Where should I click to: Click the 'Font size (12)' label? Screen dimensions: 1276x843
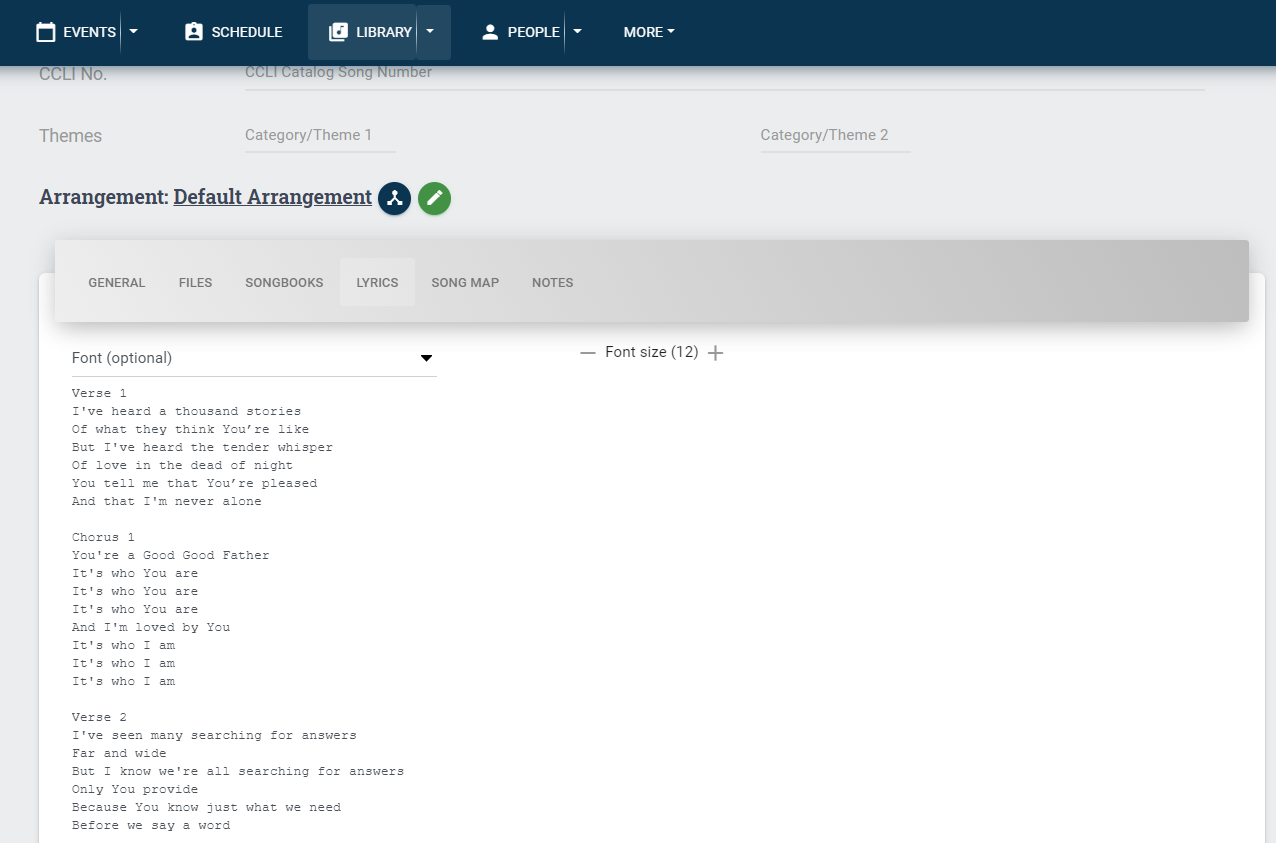[652, 352]
